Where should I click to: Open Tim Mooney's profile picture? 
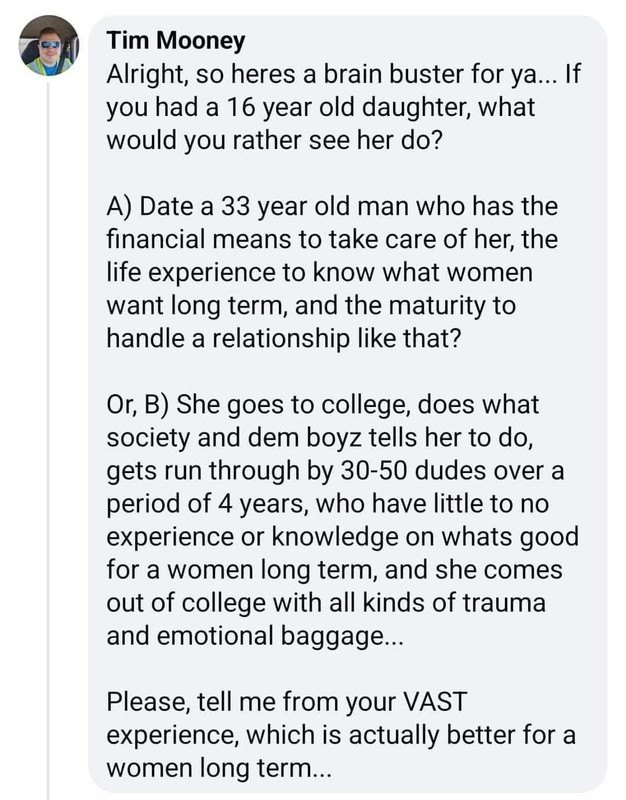49,45
